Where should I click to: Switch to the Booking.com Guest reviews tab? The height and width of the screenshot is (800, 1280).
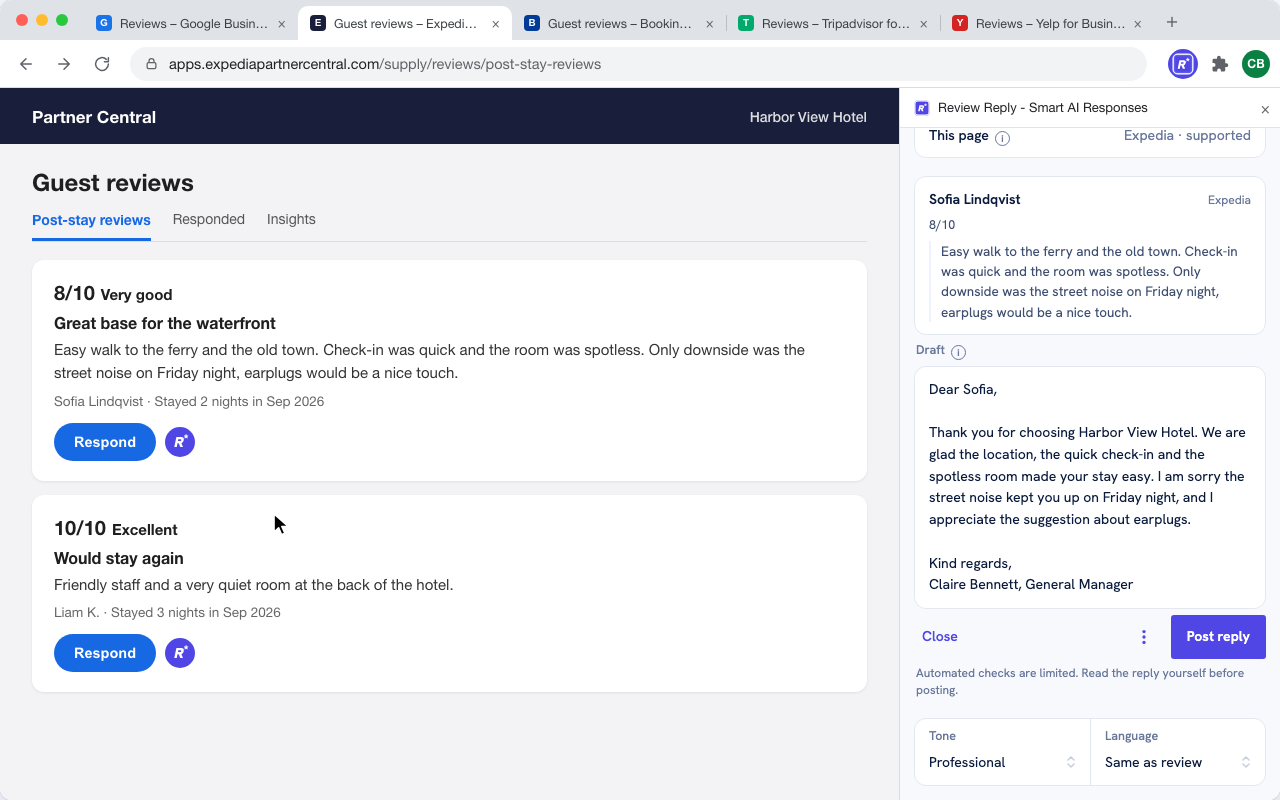pos(619,23)
